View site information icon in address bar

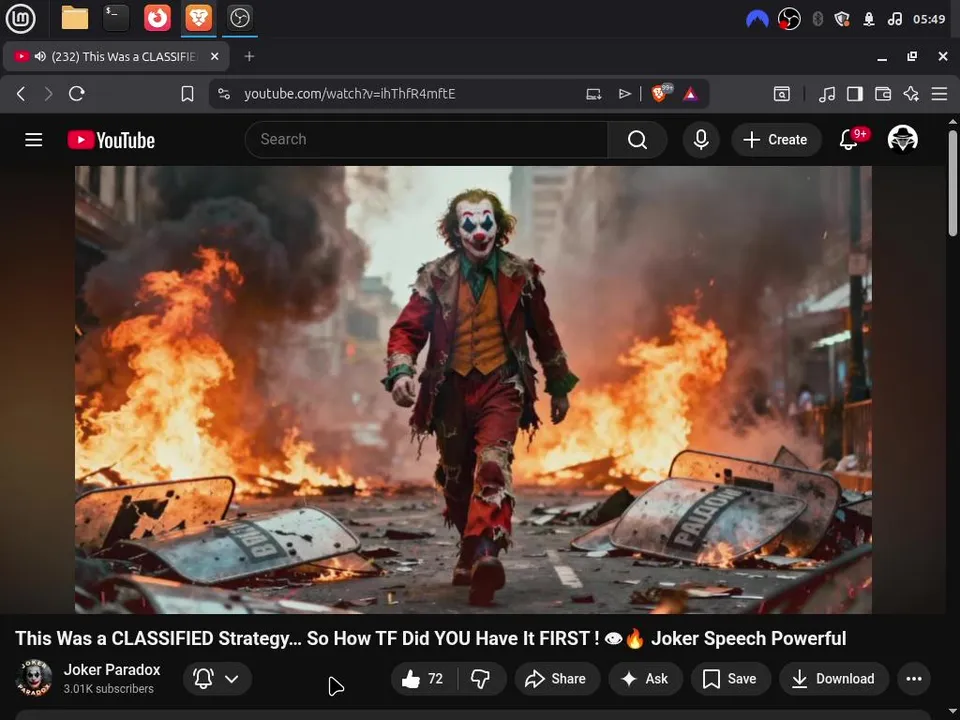point(224,94)
